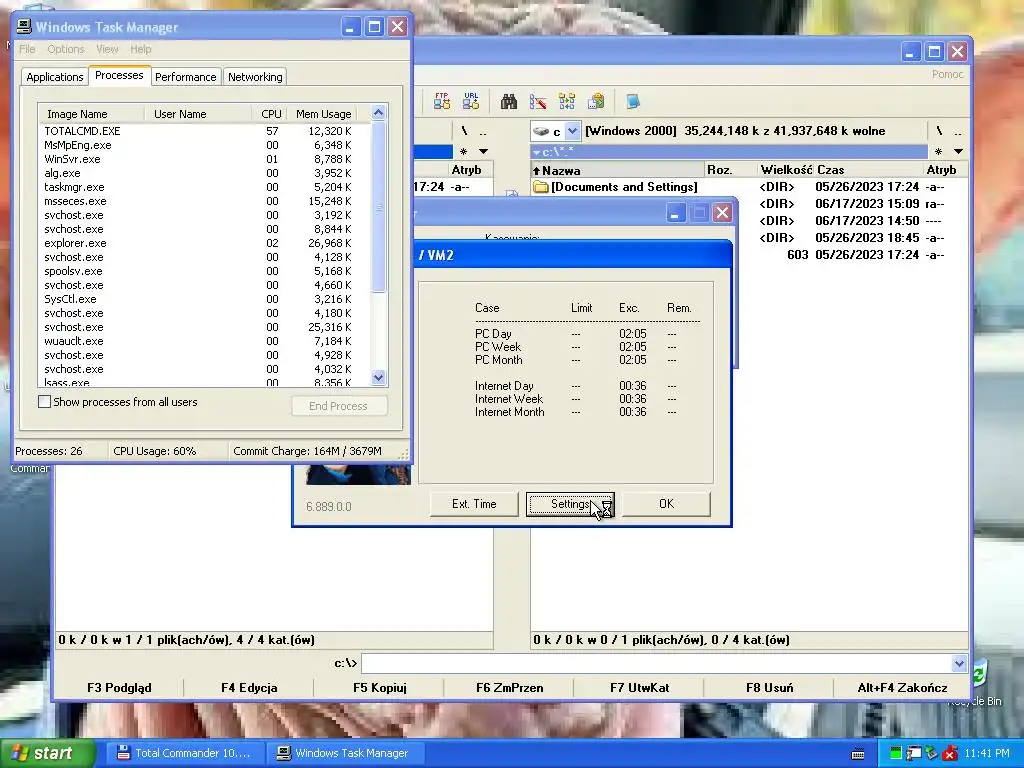This screenshot has height=768, width=1024.
Task: Sort right panel by Nazwa column
Action: (x=618, y=170)
